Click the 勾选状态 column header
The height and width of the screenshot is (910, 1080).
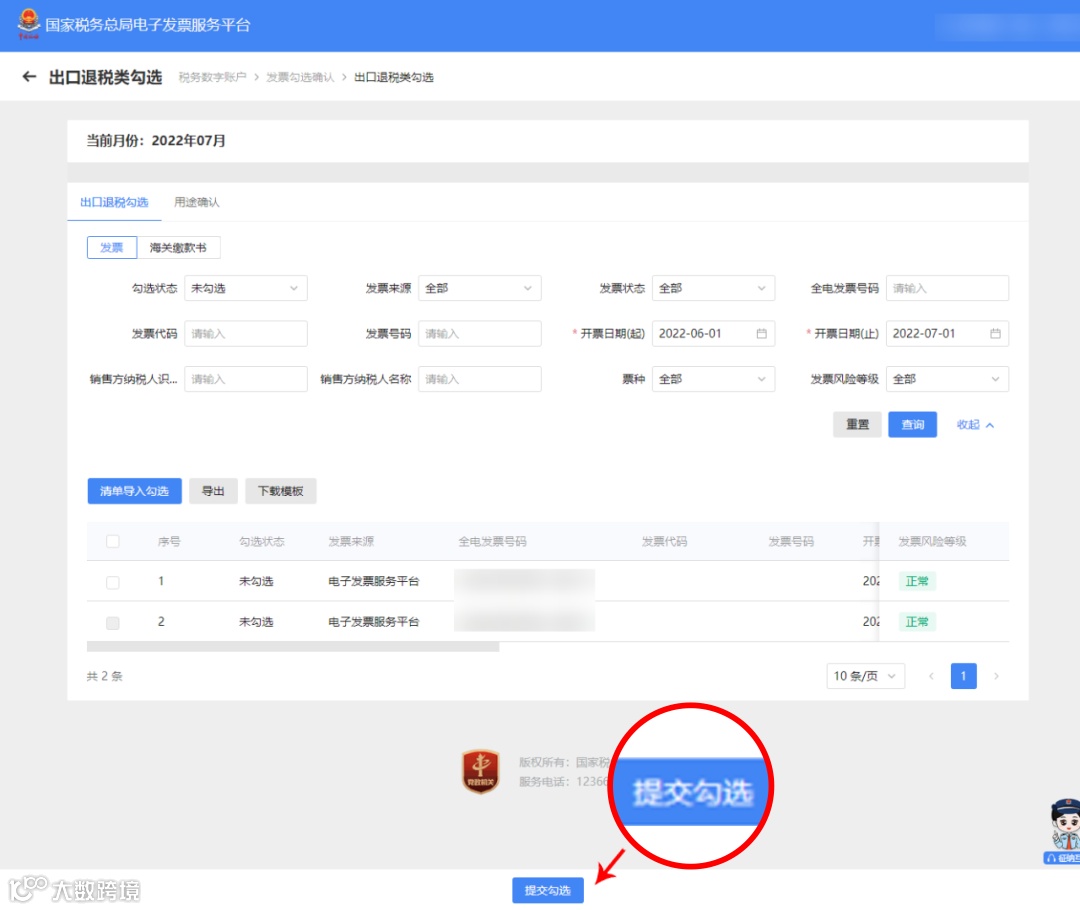[x=262, y=541]
